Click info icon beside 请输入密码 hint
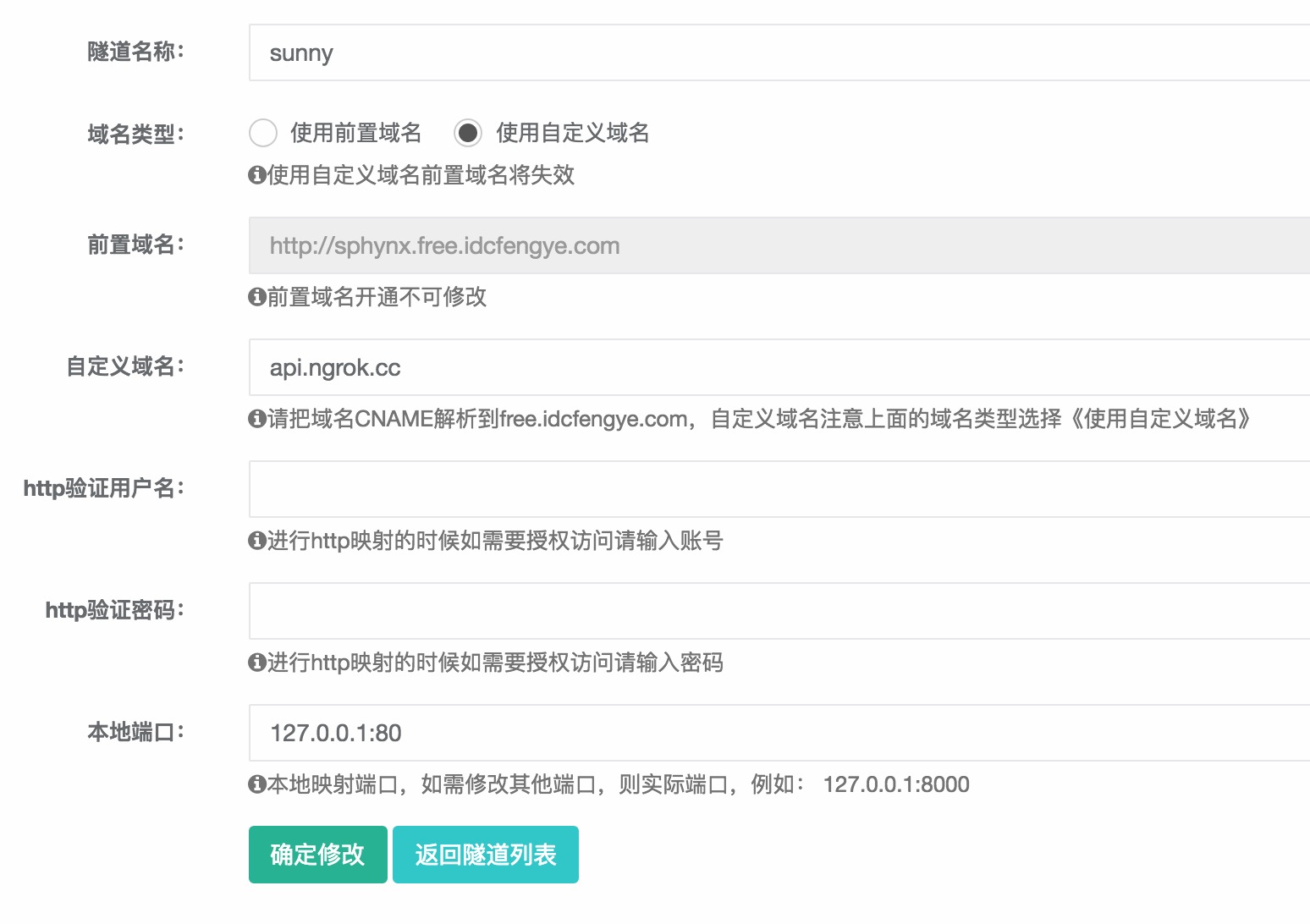 257,663
